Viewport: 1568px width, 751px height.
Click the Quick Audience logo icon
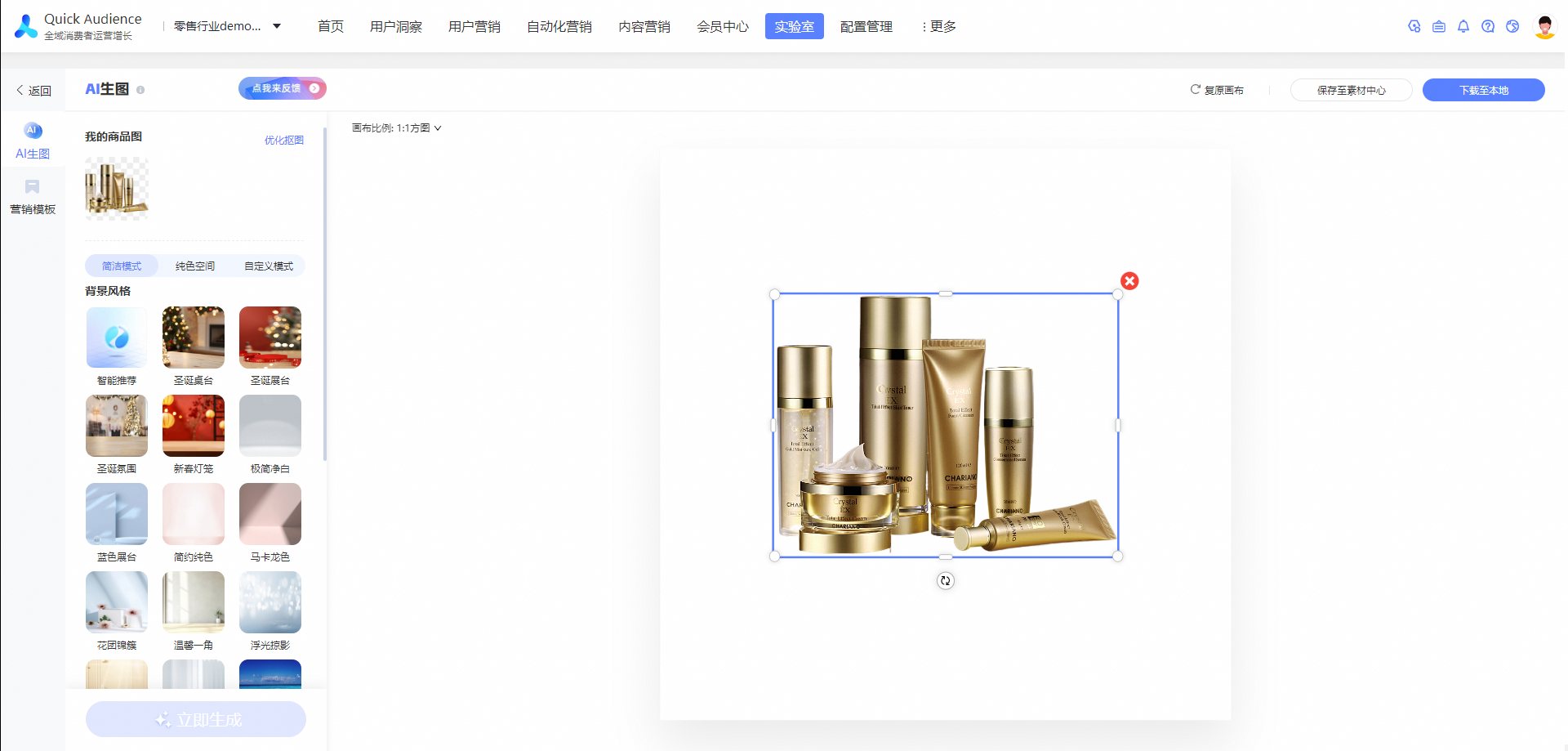[26, 26]
